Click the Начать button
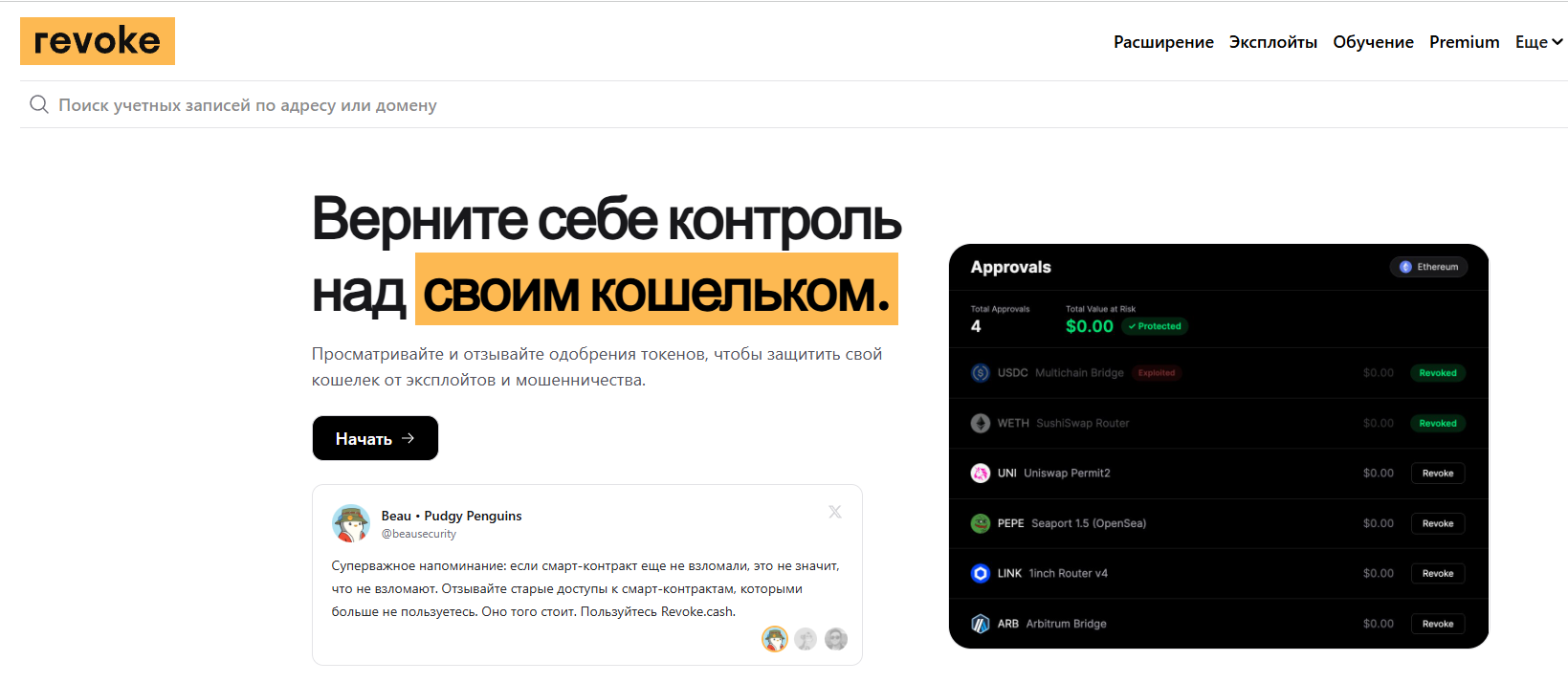 point(375,438)
